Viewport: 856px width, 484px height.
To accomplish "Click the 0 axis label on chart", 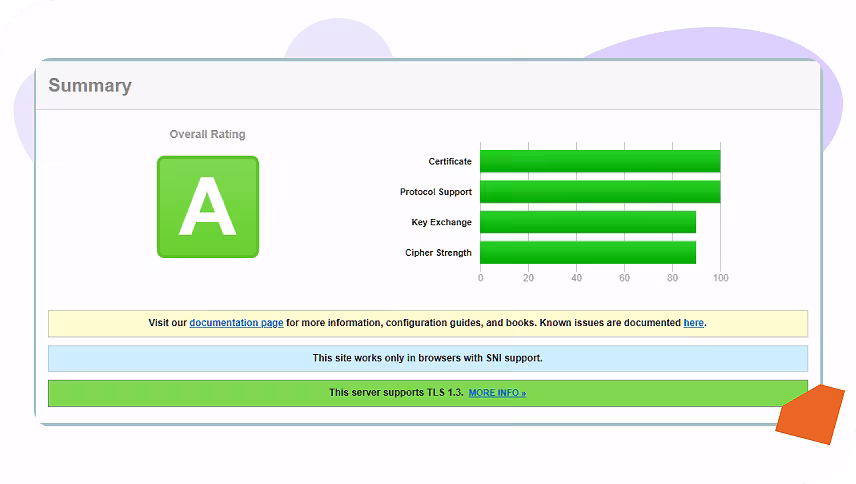I will [480, 278].
